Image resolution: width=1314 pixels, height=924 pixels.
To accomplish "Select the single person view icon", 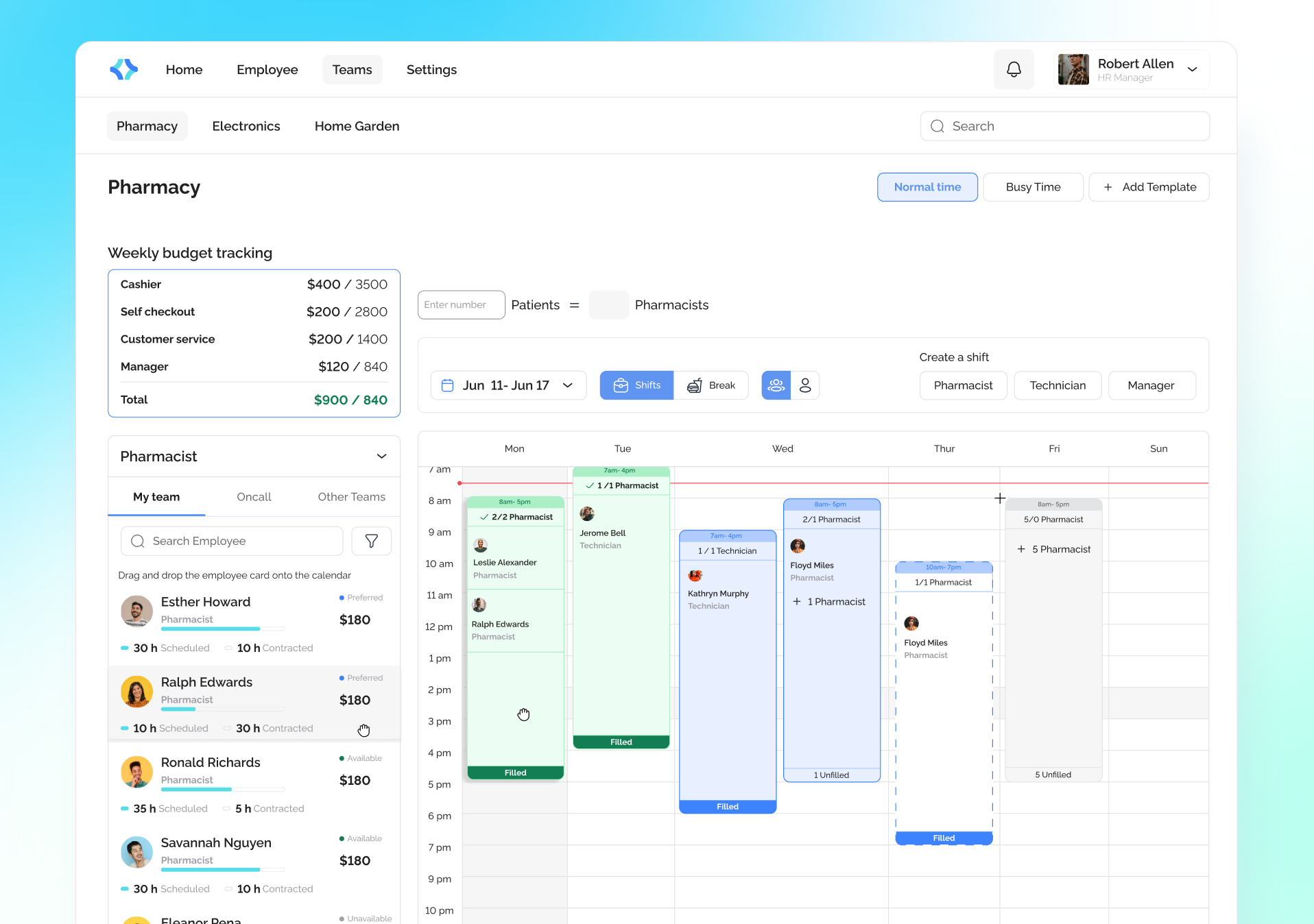I will point(805,385).
